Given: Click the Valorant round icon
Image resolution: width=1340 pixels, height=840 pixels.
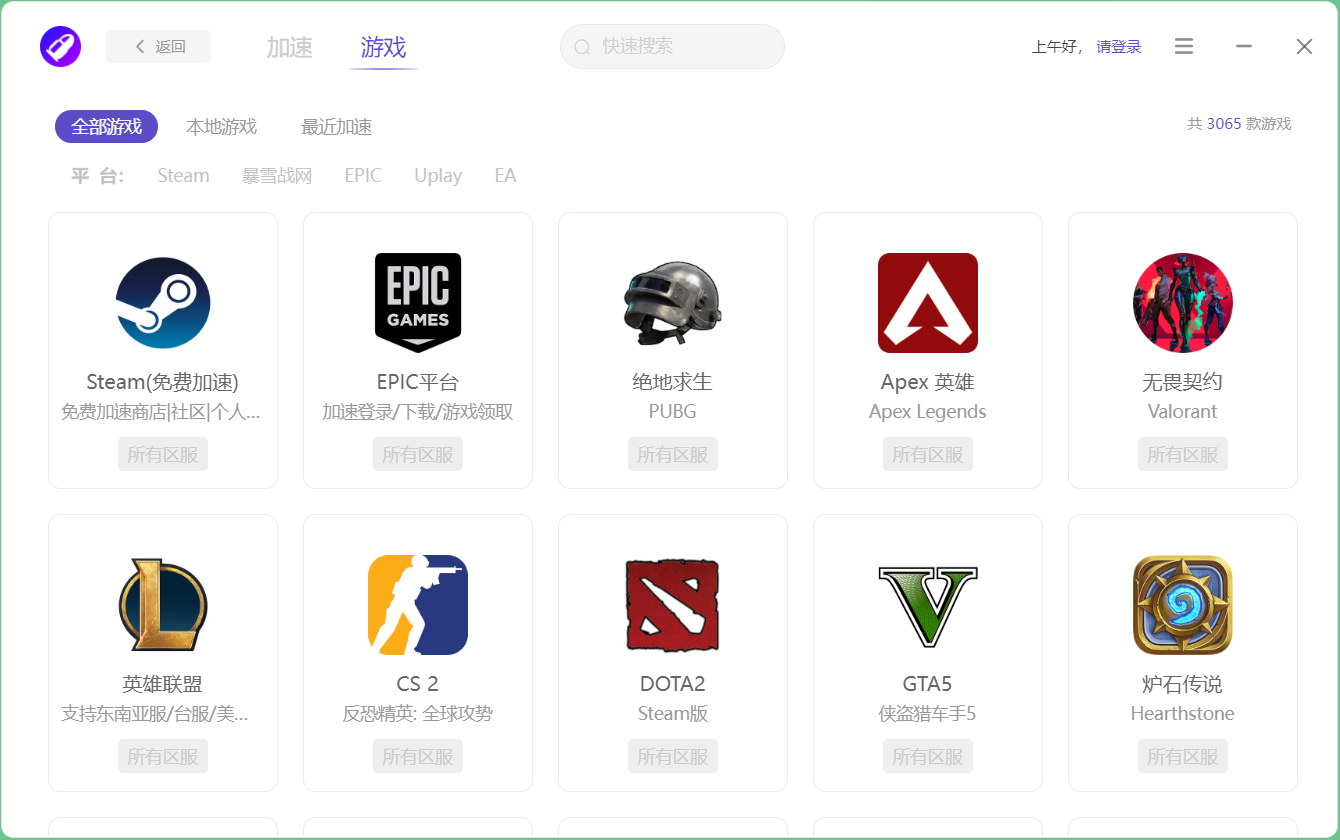Looking at the screenshot, I should click(x=1183, y=303).
